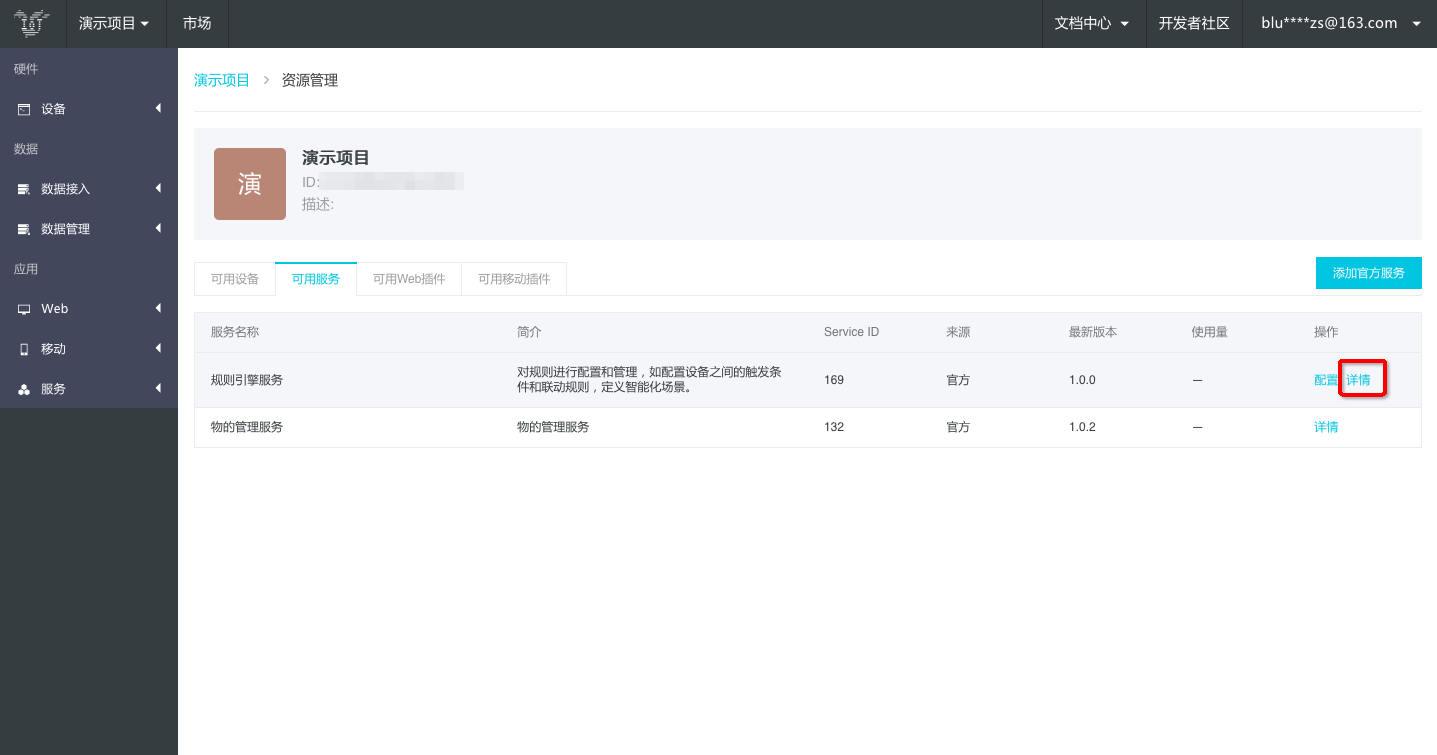Click Service ID value 169
This screenshot has height=755, width=1437.
pos(834,380)
